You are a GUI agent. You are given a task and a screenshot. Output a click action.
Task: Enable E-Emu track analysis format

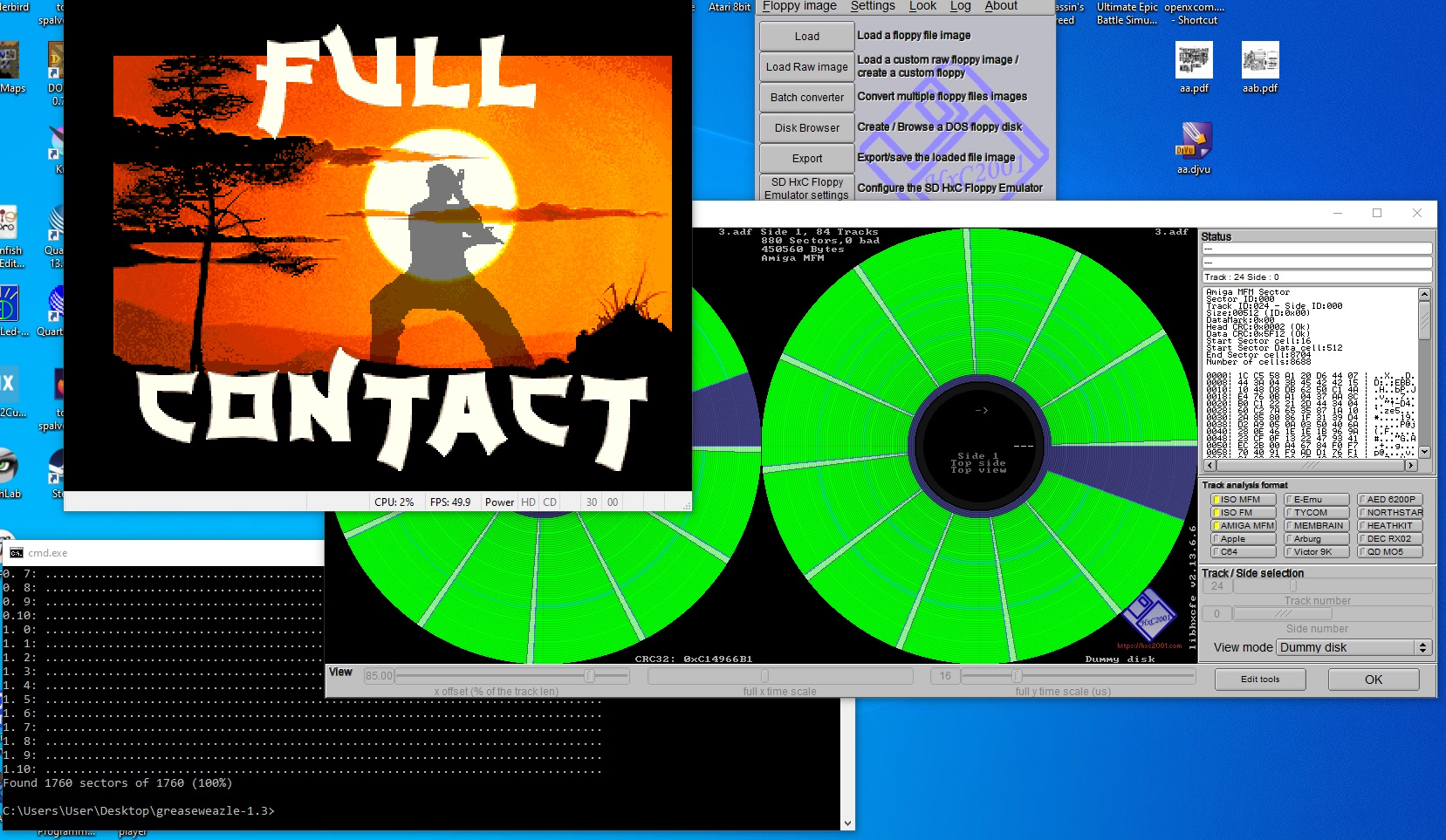tap(1317, 500)
